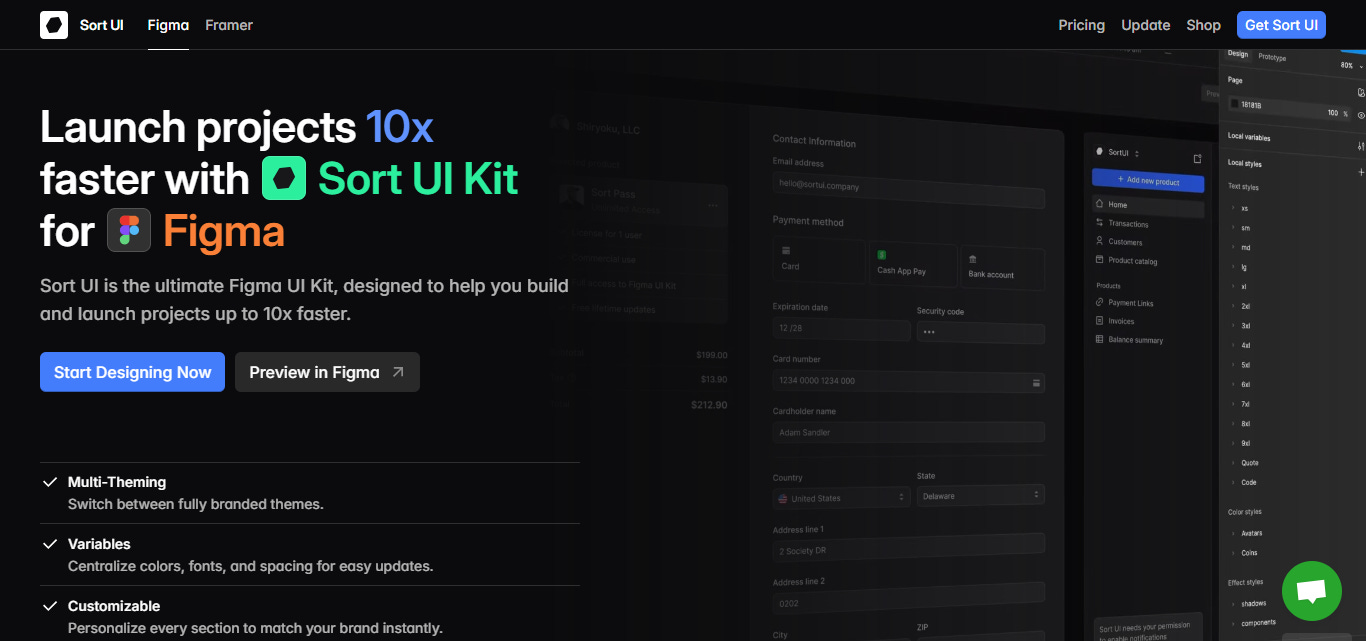Click the Transactions arrows icon in mockup sidebar
The width and height of the screenshot is (1366, 641).
1100,223
